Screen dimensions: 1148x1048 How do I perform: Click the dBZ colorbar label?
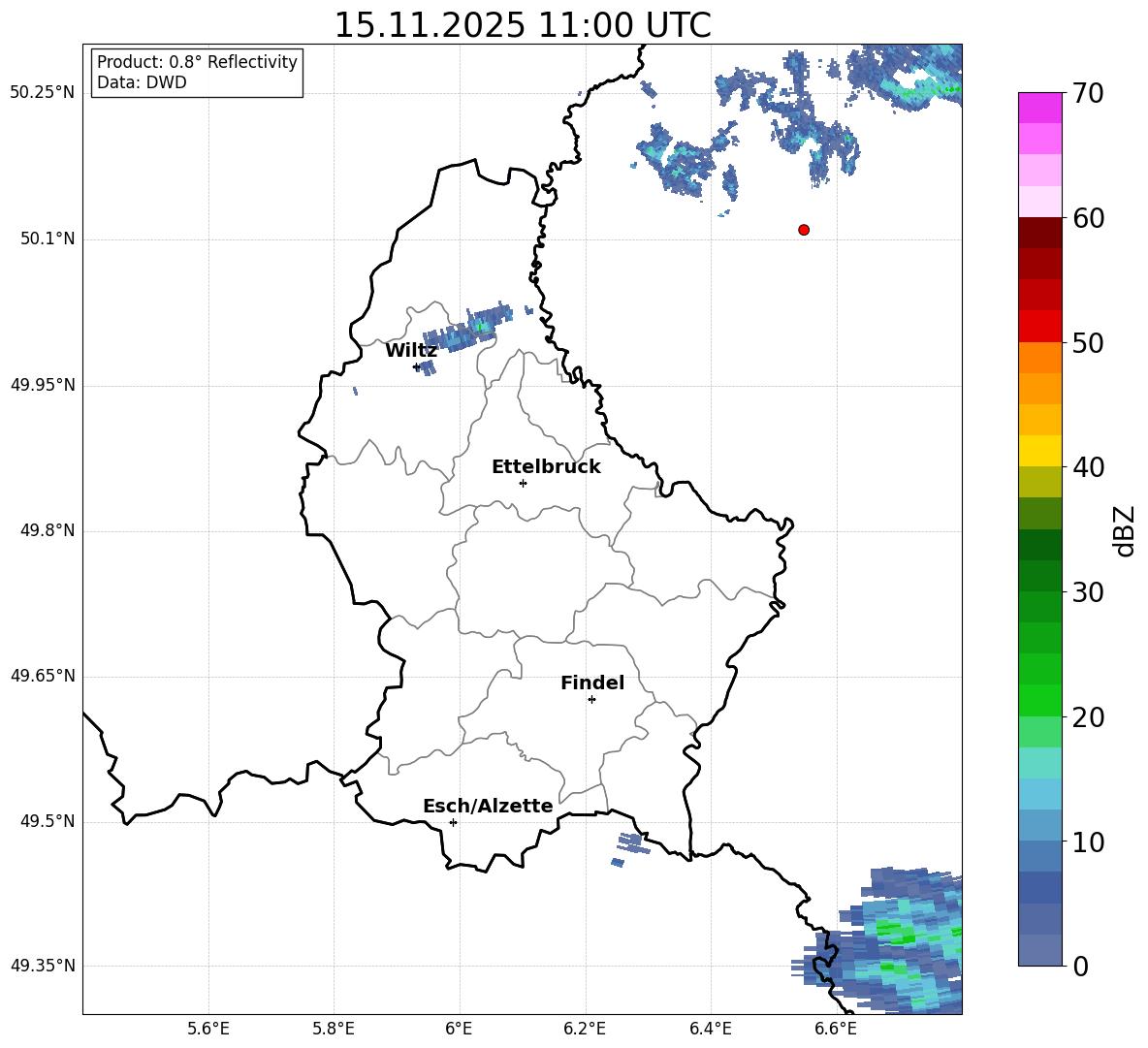[1124, 530]
